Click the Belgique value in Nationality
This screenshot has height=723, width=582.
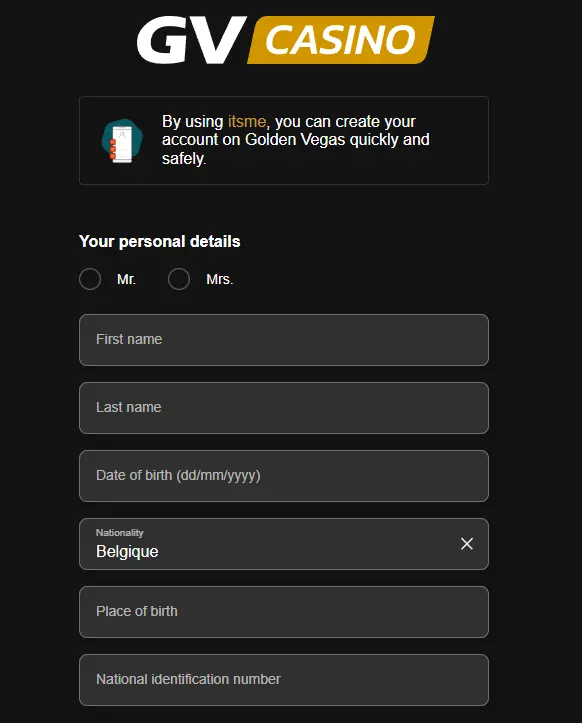coord(127,551)
